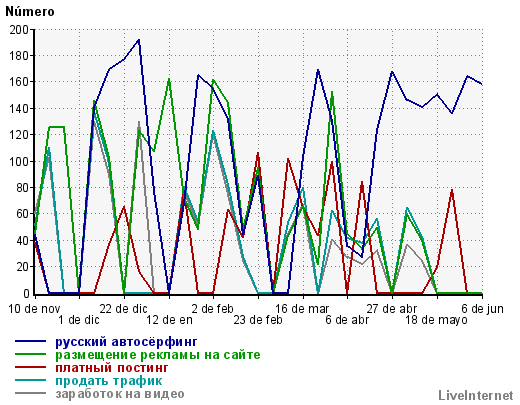The width and height of the screenshot is (520, 405).
Task: Click the "22 de dic" date label
Action: click(123, 309)
